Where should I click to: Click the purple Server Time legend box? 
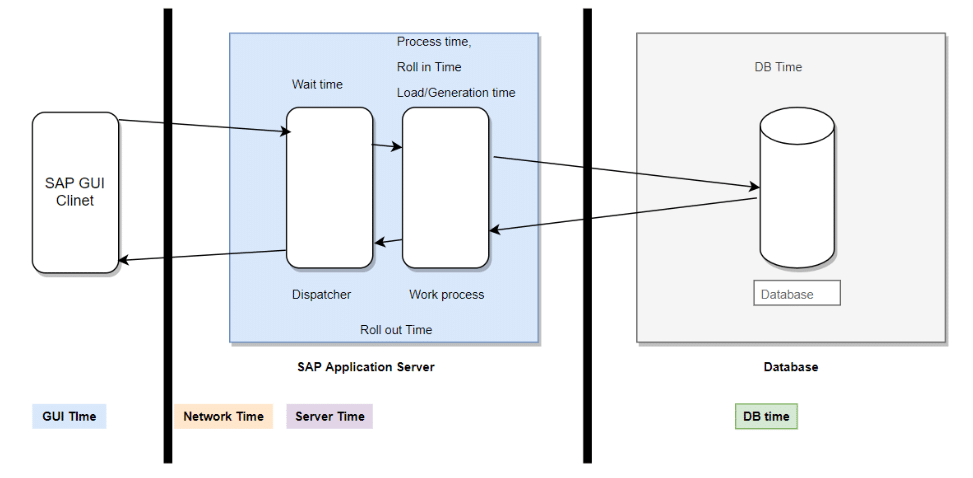[329, 416]
